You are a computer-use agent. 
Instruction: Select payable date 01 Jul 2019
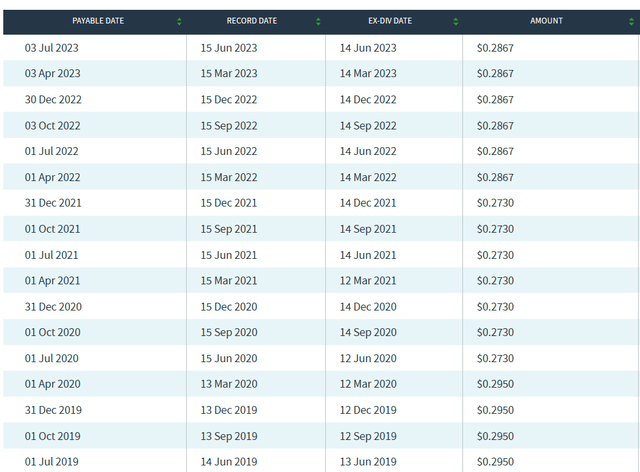tap(51, 462)
